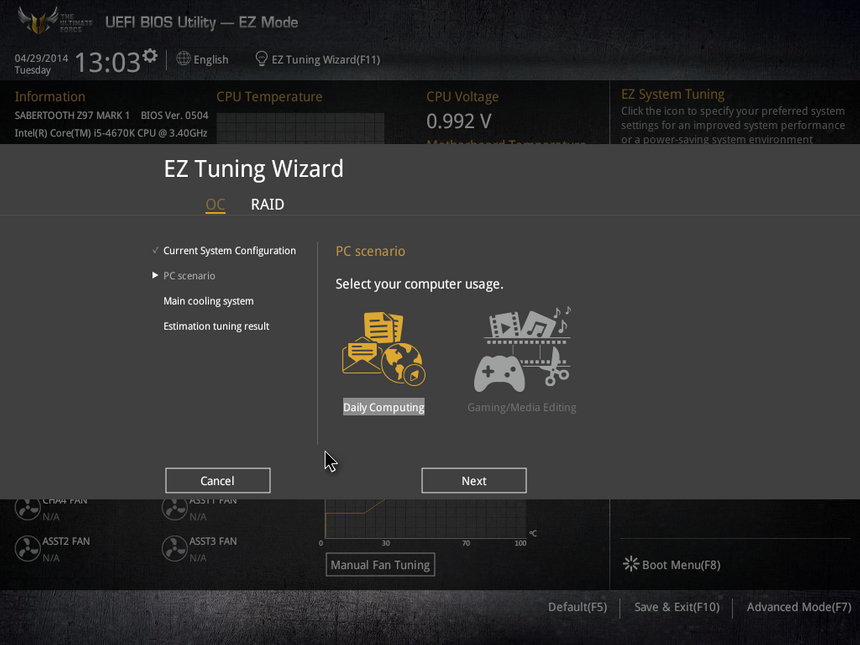This screenshot has width=860, height=645.
Task: Click the EZ Tuning Wizard lightbulb icon
Action: (x=262, y=59)
